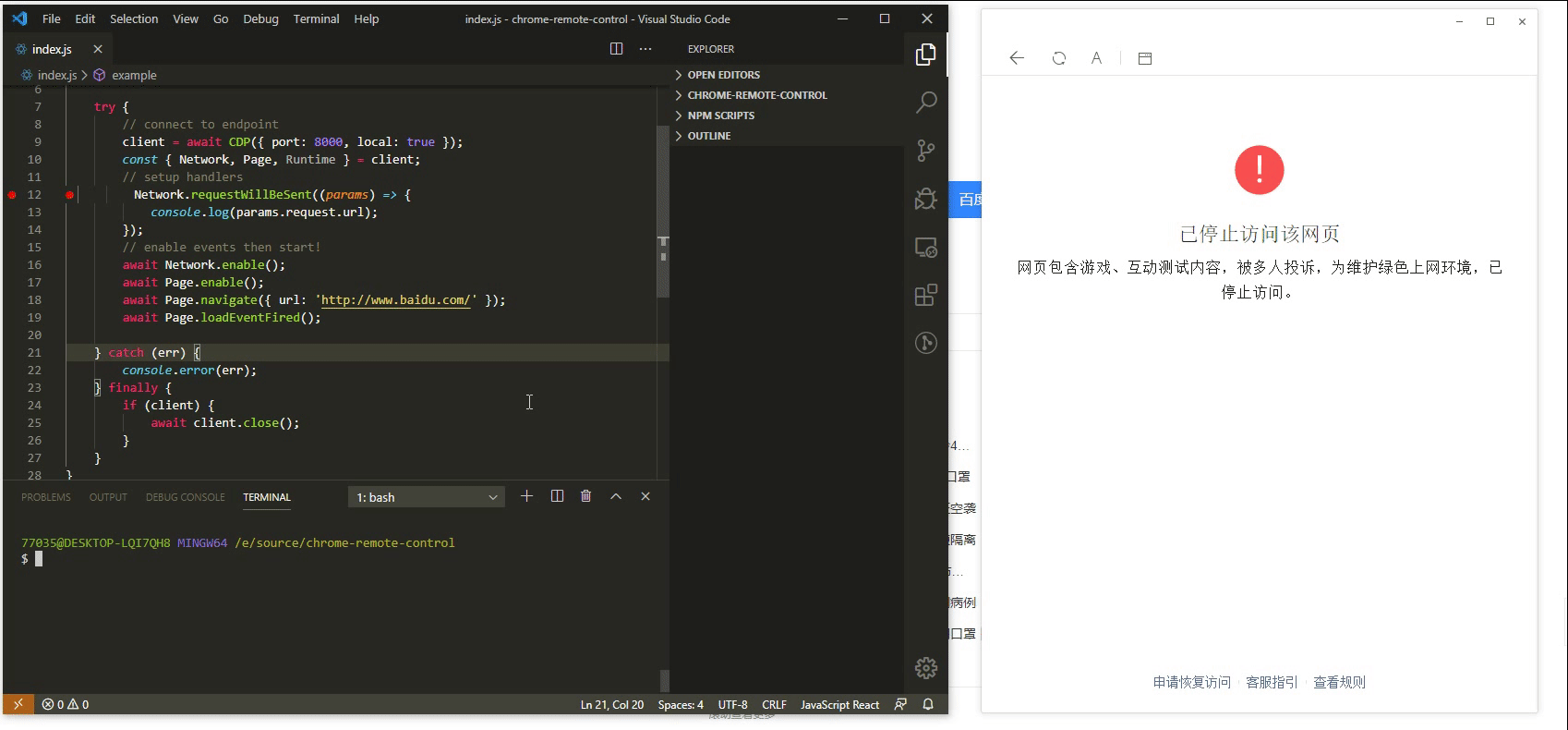This screenshot has width=1568, height=730.
Task: Click the terminal panel scrollbar thumb
Action: (x=664, y=680)
